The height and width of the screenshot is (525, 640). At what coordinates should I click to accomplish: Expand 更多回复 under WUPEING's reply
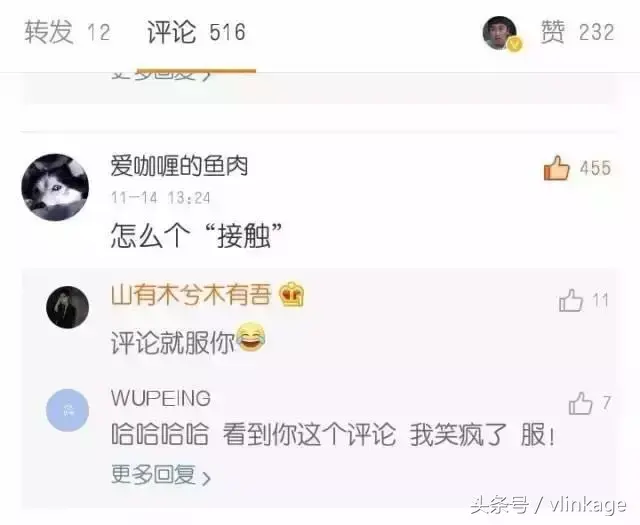(161, 475)
